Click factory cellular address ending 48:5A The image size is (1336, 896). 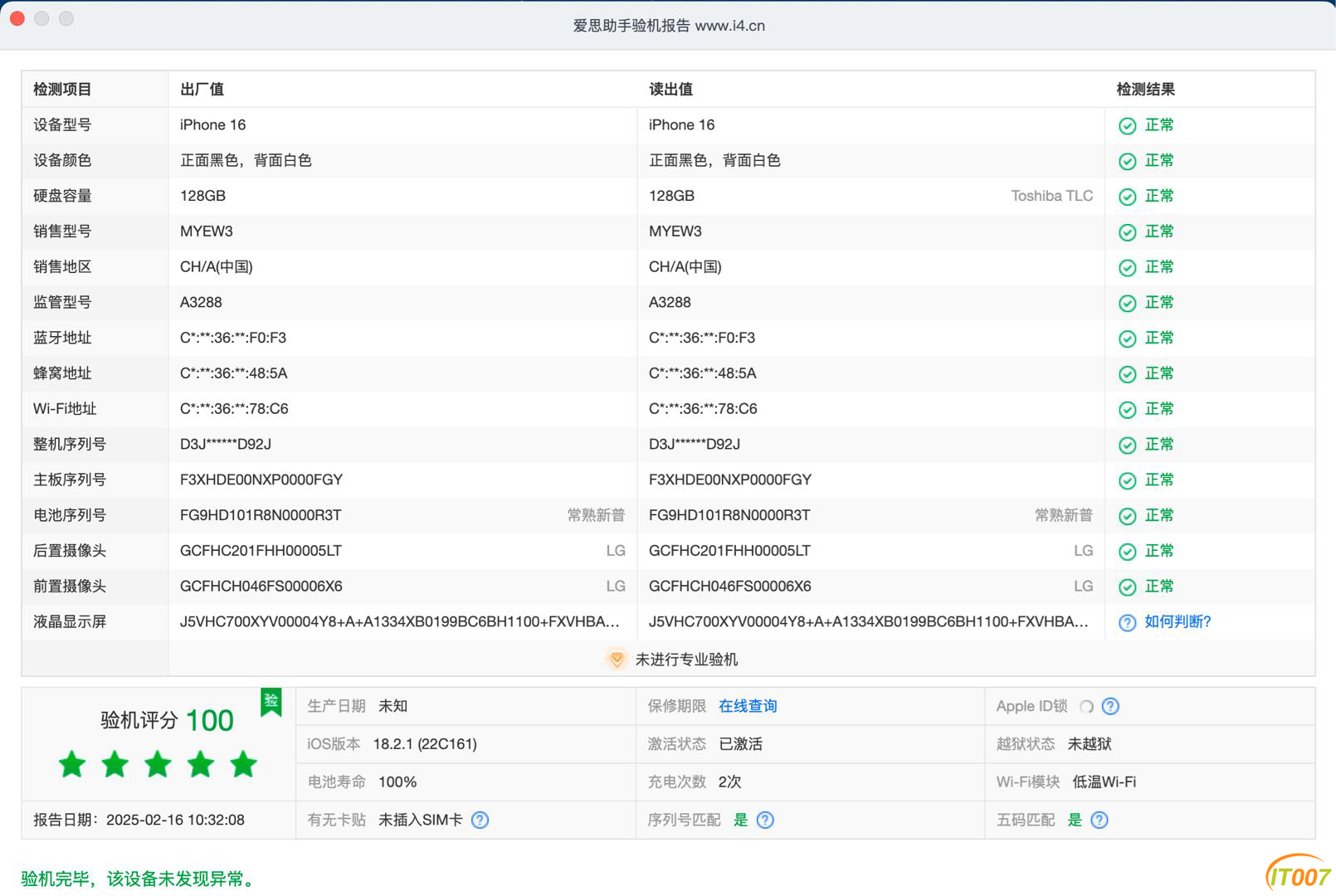point(234,373)
